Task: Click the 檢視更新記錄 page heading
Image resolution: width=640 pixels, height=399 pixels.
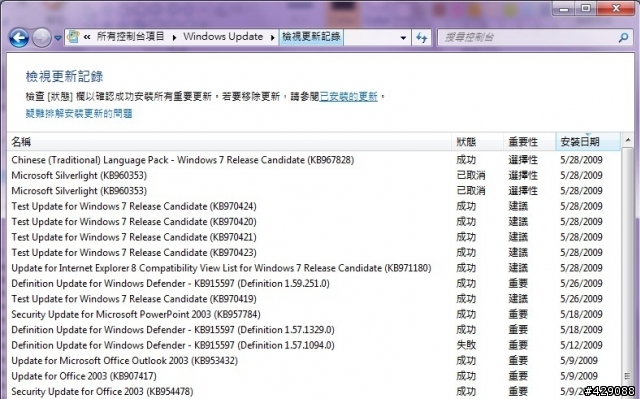Action: [x=64, y=76]
